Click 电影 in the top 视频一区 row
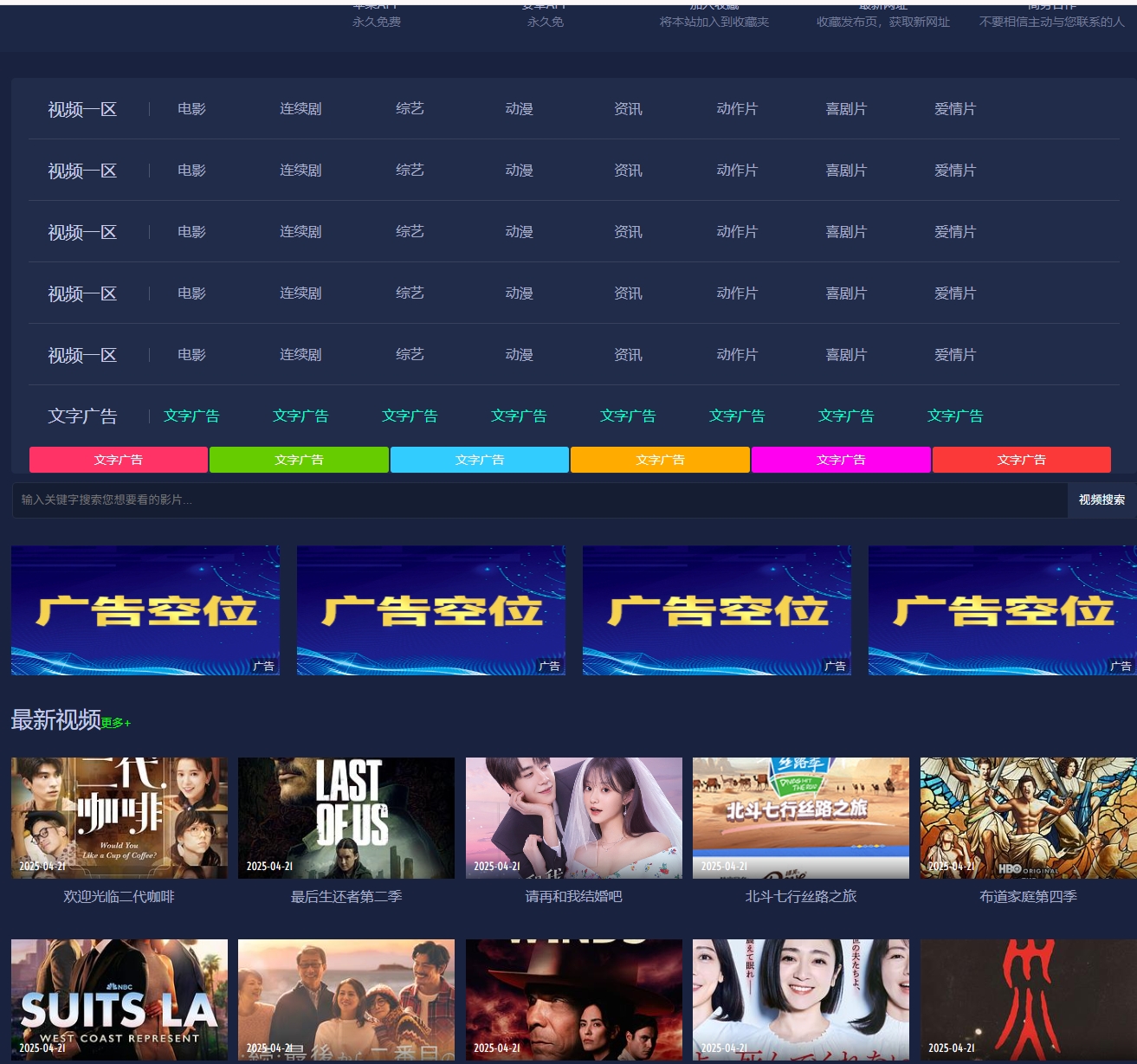Viewport: 1137px width, 1064px height. coord(191,109)
